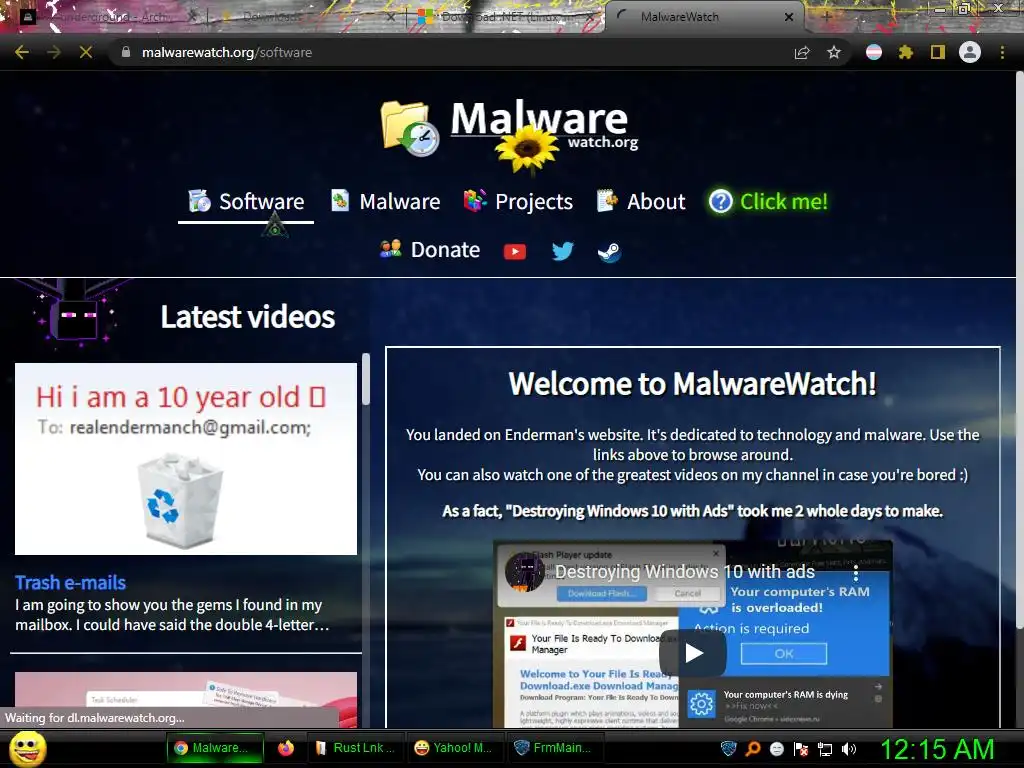
Task: Click the embedded video's title link
Action: [684, 571]
